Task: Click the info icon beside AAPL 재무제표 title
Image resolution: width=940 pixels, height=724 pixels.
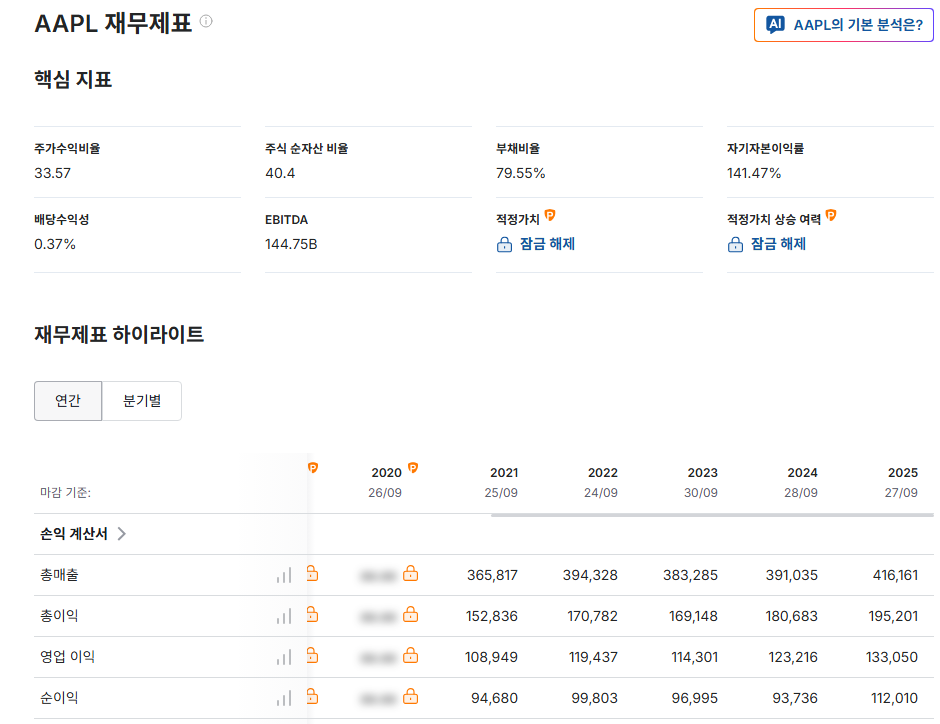Action: [x=206, y=21]
